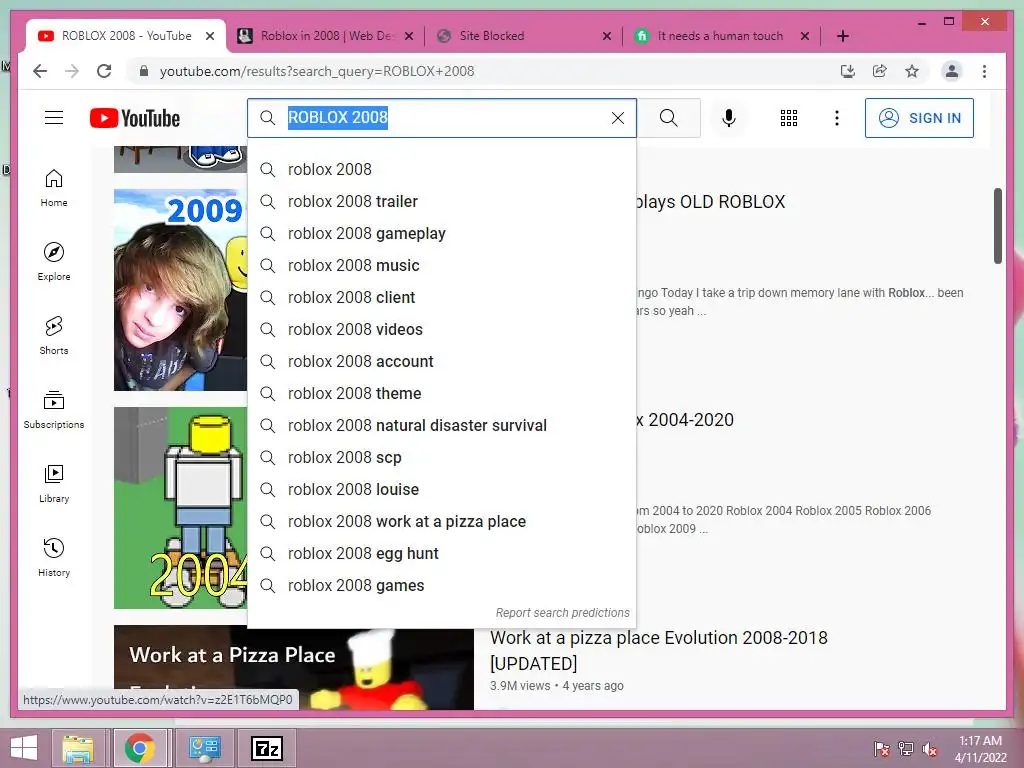Open Shorts in the sidebar
This screenshot has height=768, width=1024.
coord(54,336)
